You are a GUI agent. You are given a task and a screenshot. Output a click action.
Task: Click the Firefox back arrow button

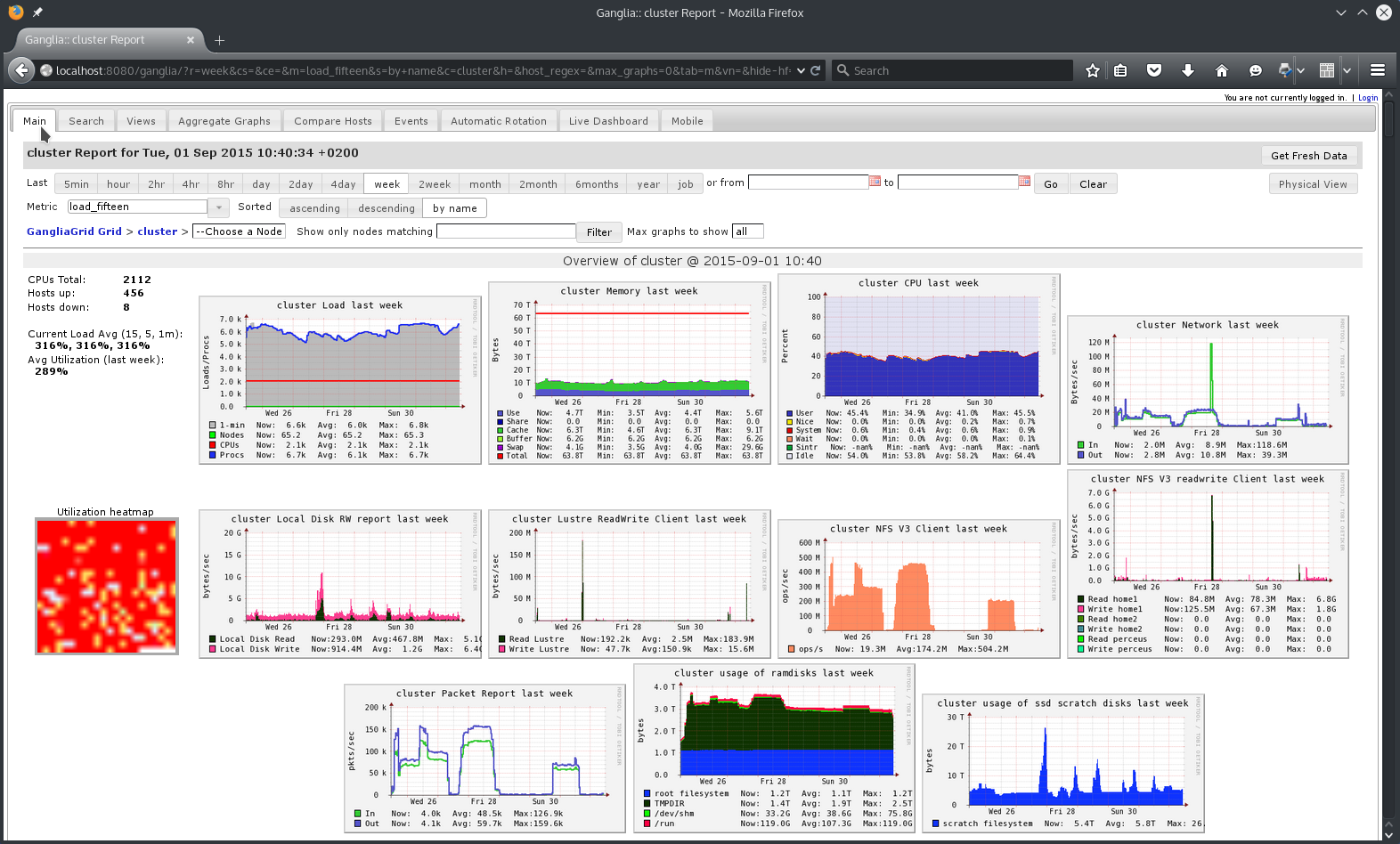[x=21, y=70]
